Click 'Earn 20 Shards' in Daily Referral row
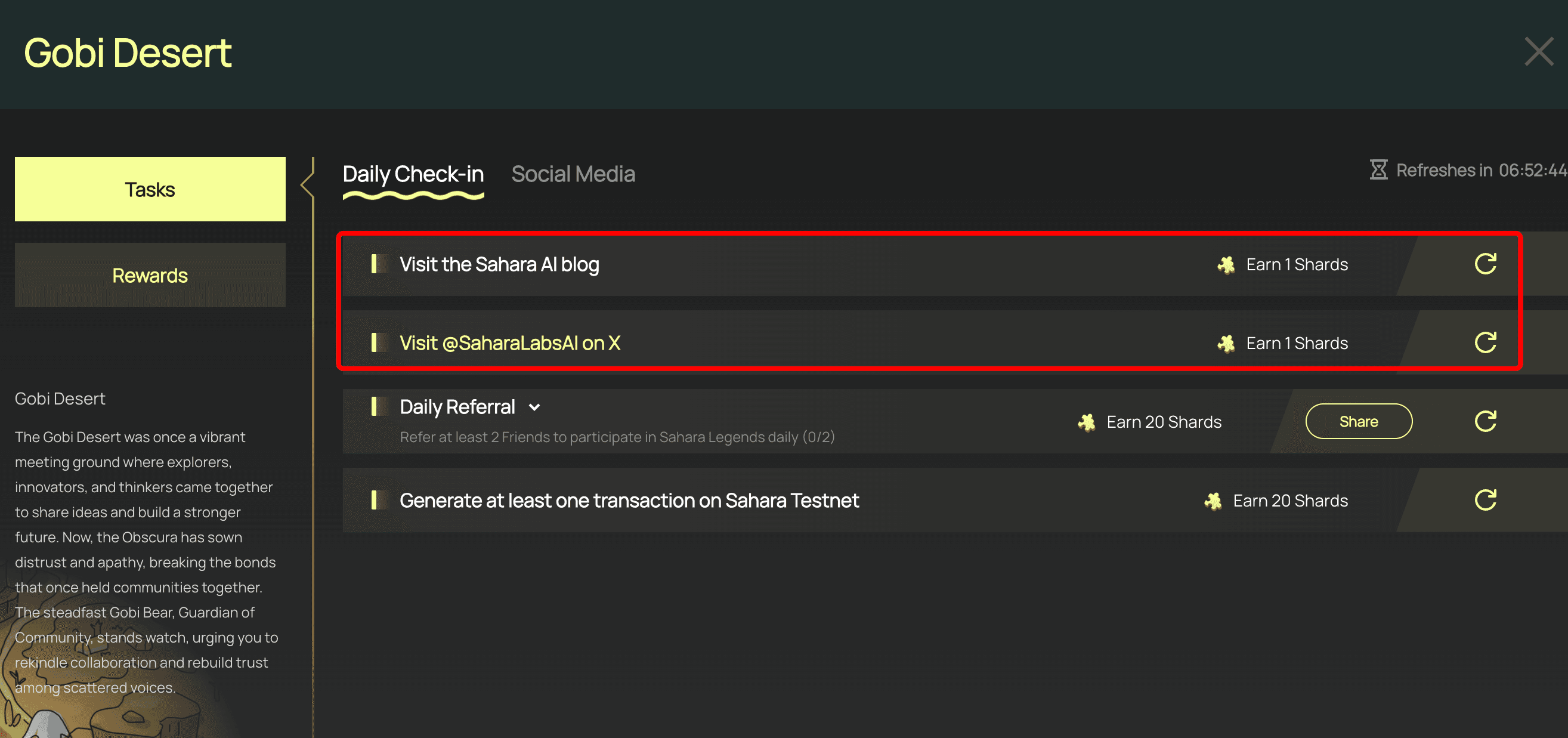This screenshot has width=1568, height=738. click(1164, 421)
